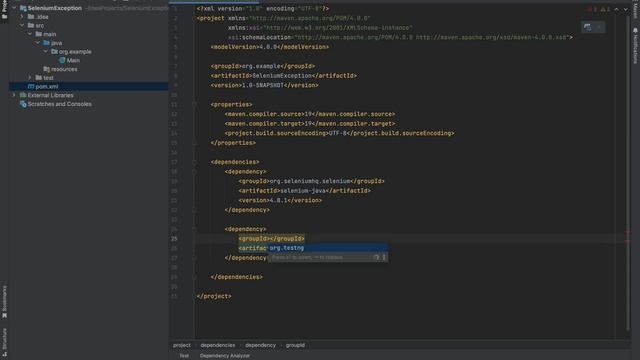Select the resources folder
Image resolution: width=640 pixels, height=360 pixels.
click(64, 69)
